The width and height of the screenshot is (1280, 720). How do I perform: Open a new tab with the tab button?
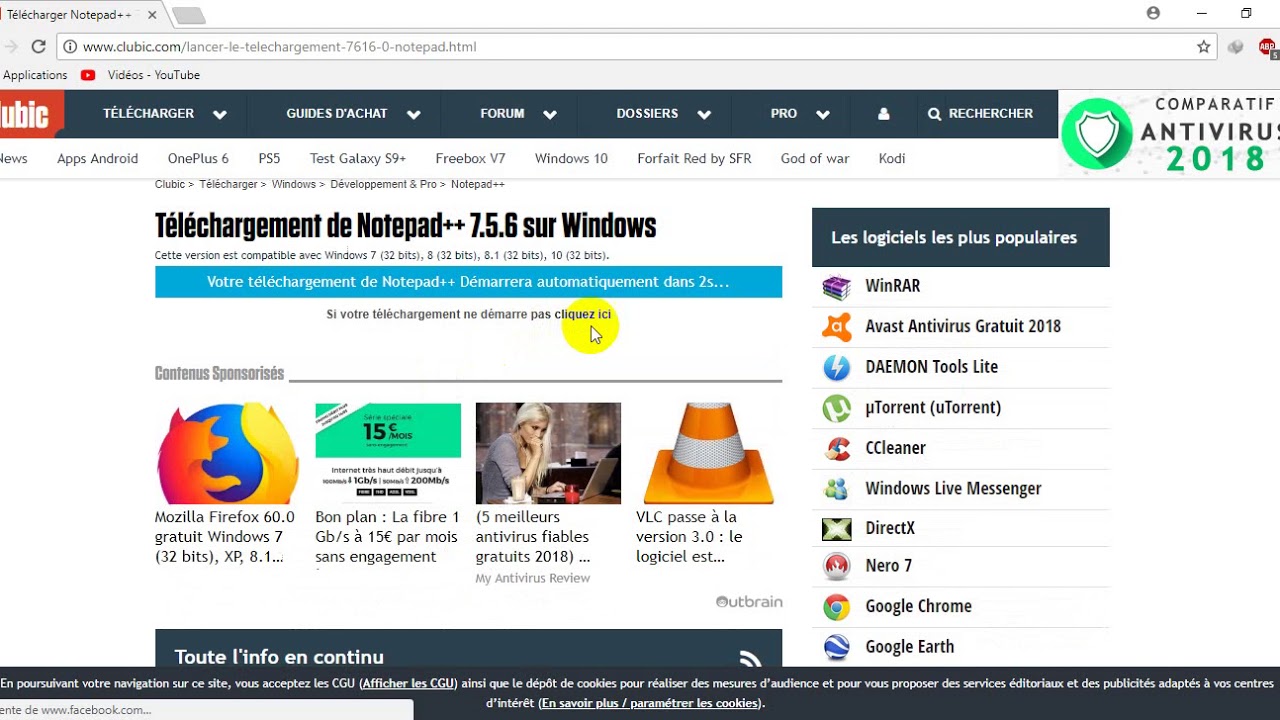188,15
